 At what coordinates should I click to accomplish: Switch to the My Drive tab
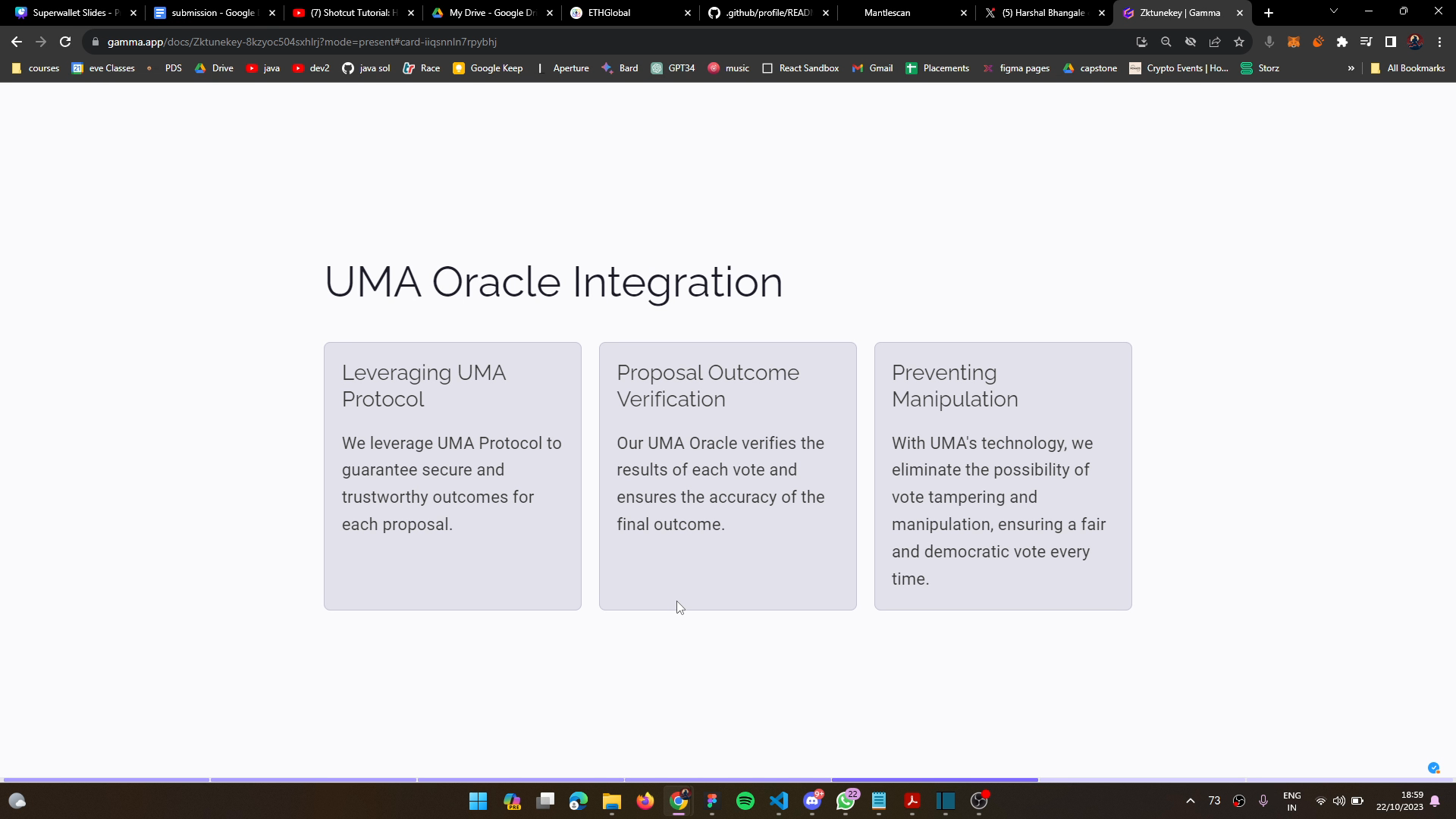click(492, 13)
